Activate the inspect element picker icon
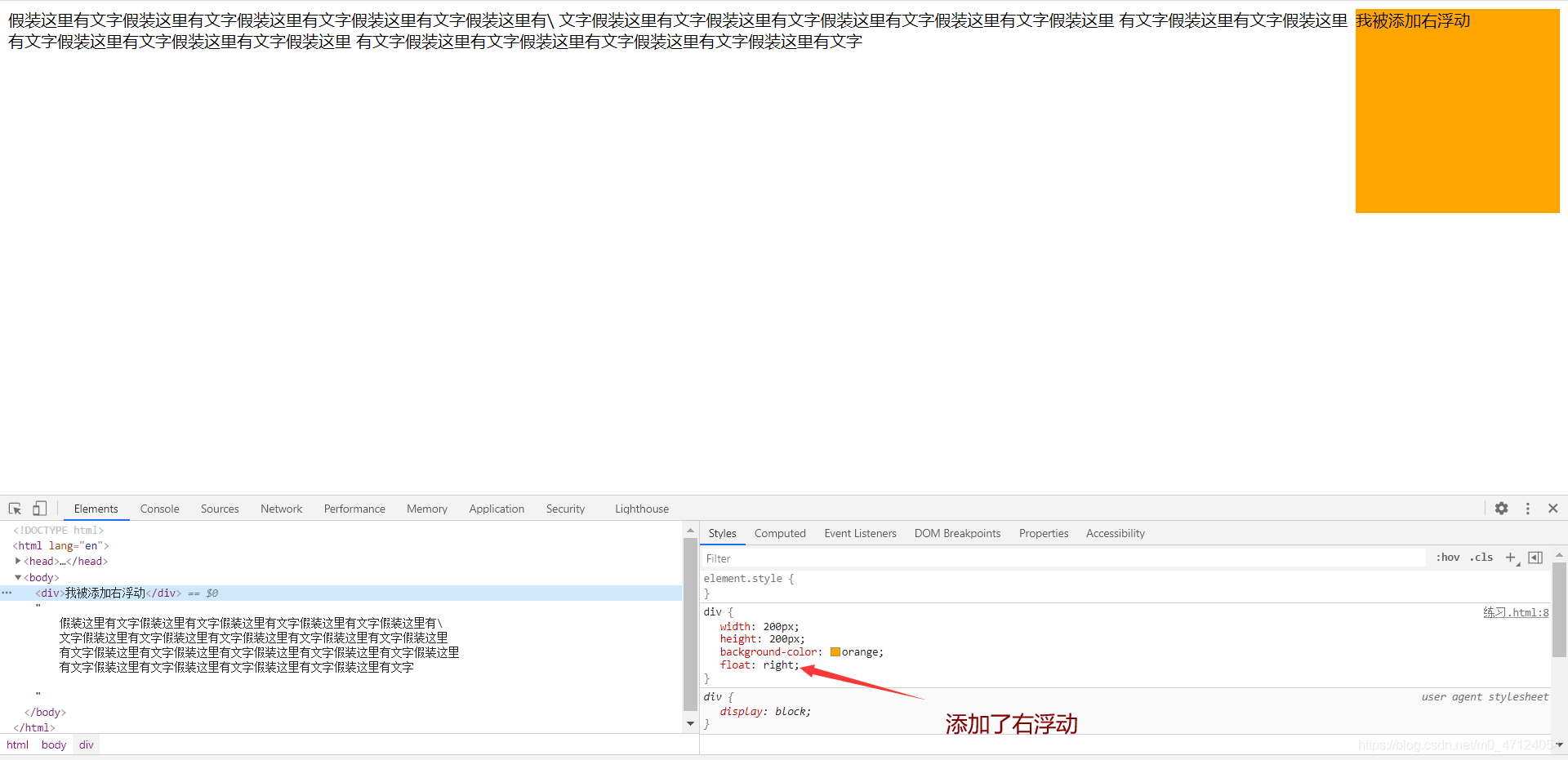The image size is (1568, 760). tap(15, 509)
